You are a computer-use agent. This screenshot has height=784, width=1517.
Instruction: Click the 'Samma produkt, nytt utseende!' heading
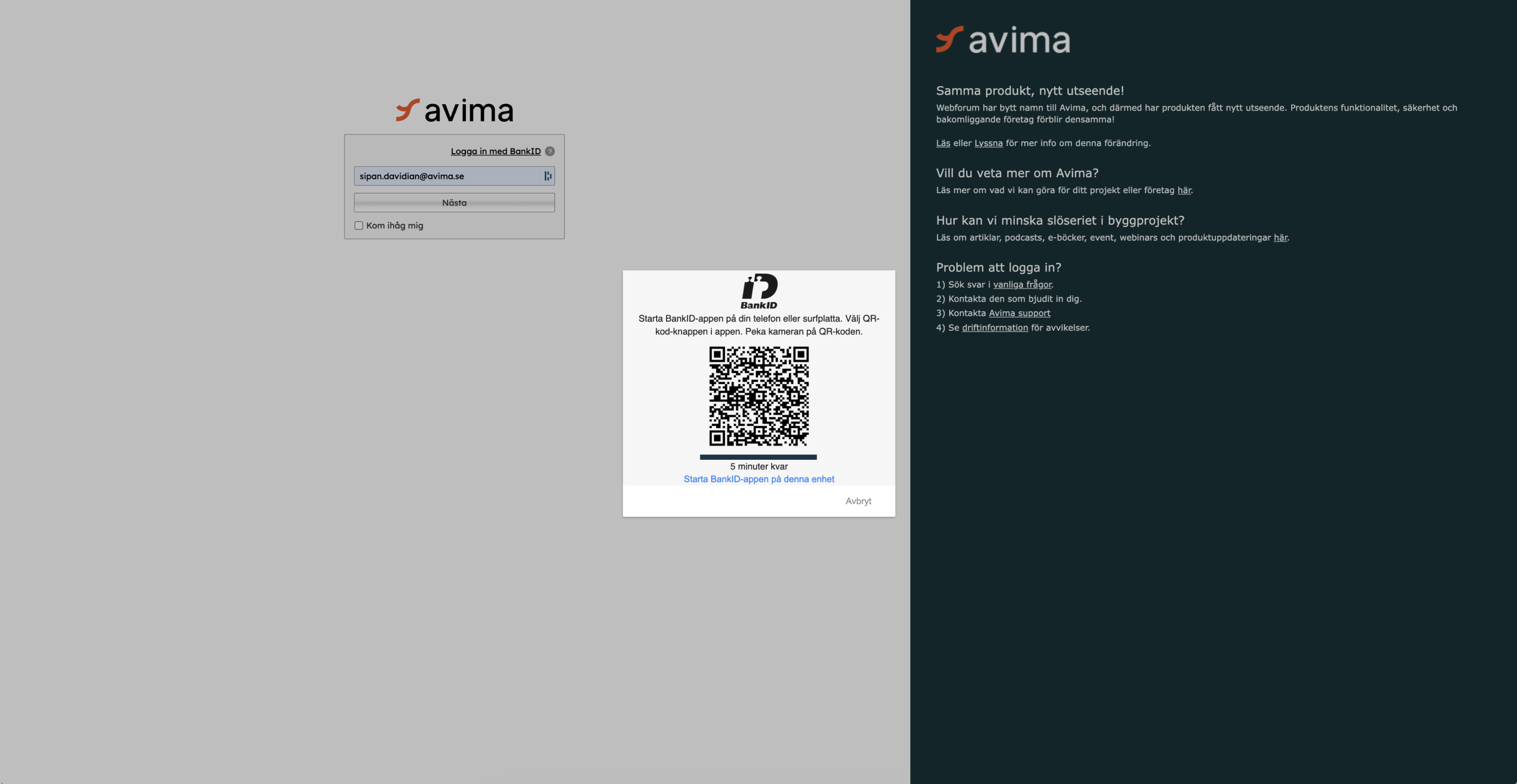click(x=1030, y=91)
